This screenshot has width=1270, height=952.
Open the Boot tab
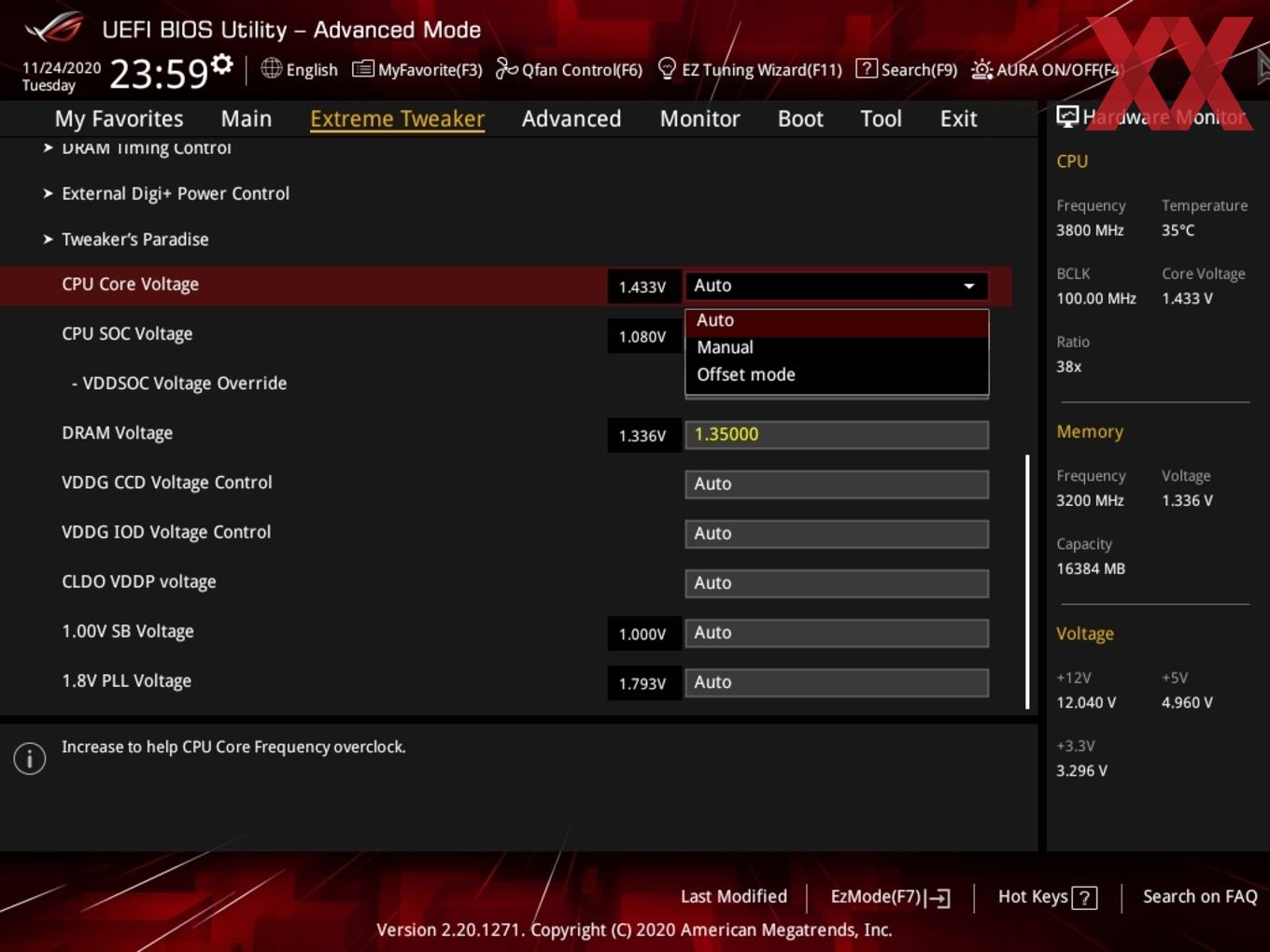point(800,119)
